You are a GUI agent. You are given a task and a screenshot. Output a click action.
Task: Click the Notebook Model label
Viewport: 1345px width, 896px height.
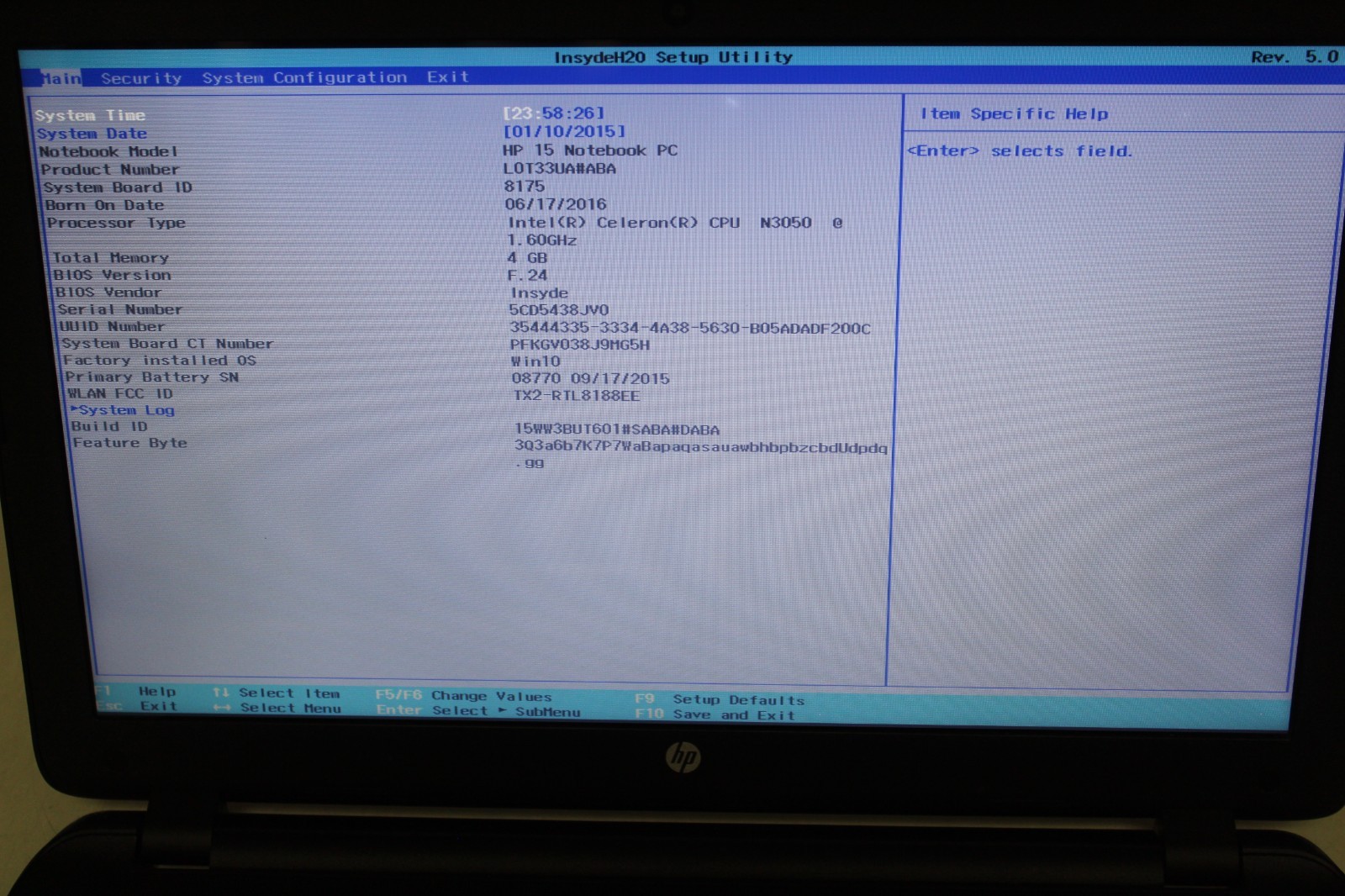point(108,152)
